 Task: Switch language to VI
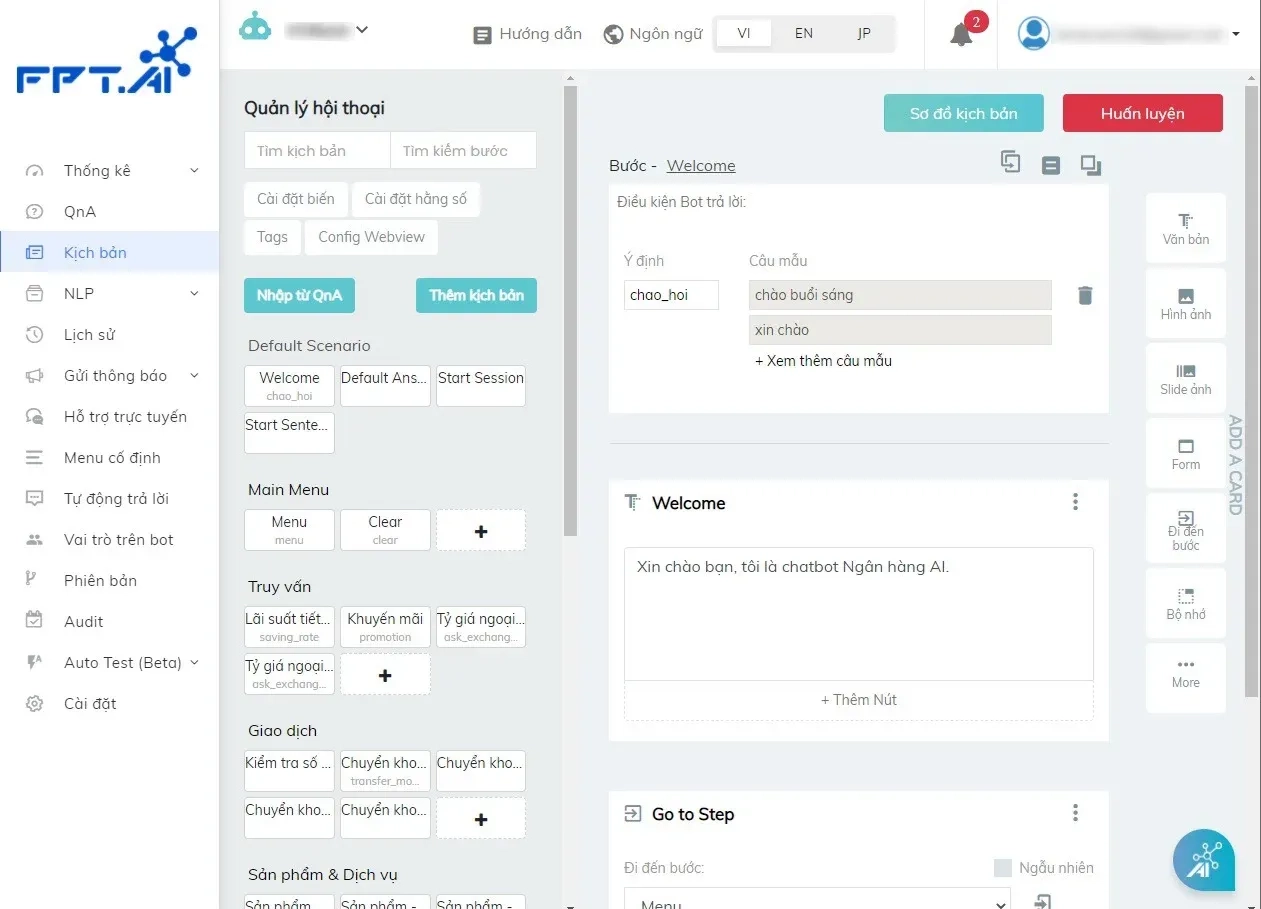pos(744,33)
